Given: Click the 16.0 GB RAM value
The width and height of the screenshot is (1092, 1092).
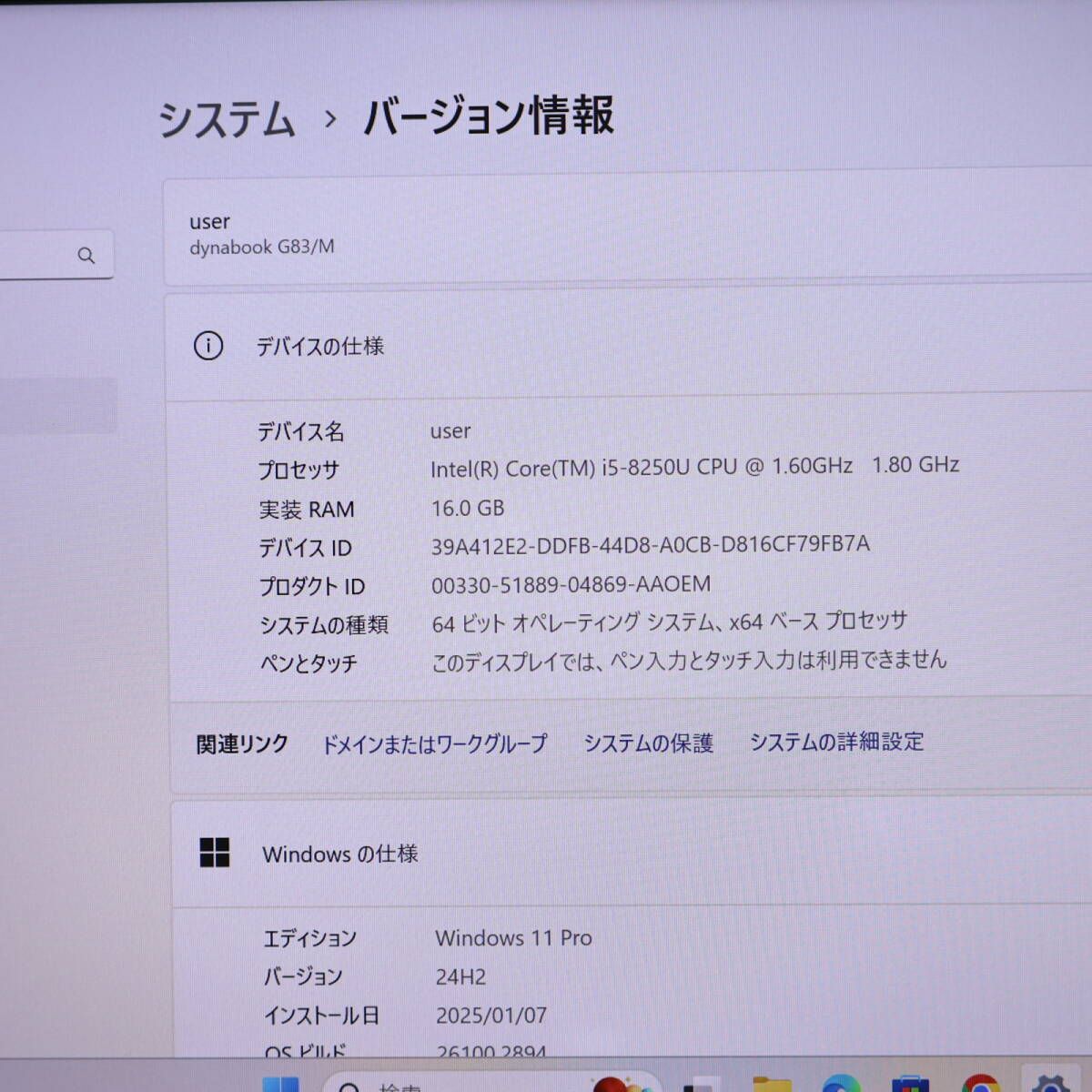Looking at the screenshot, I should pos(468,508).
